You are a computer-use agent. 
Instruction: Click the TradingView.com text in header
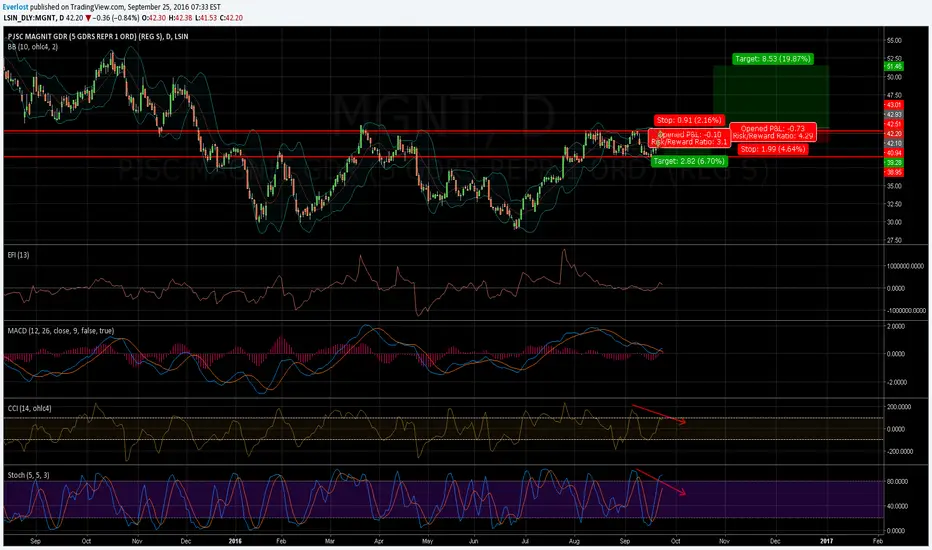95,7
